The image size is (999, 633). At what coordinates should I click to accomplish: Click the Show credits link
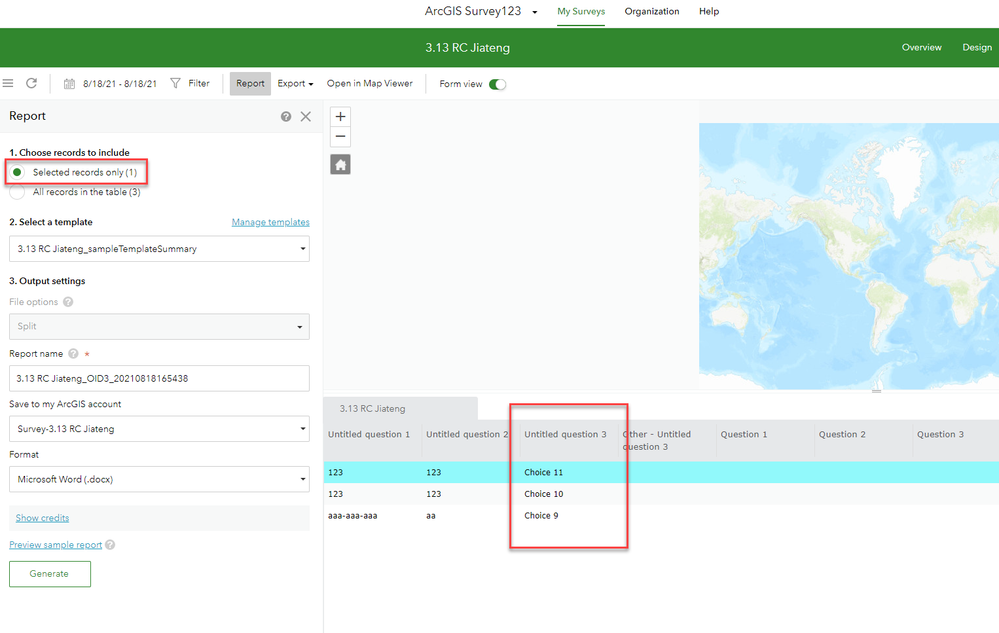[x=42, y=518]
